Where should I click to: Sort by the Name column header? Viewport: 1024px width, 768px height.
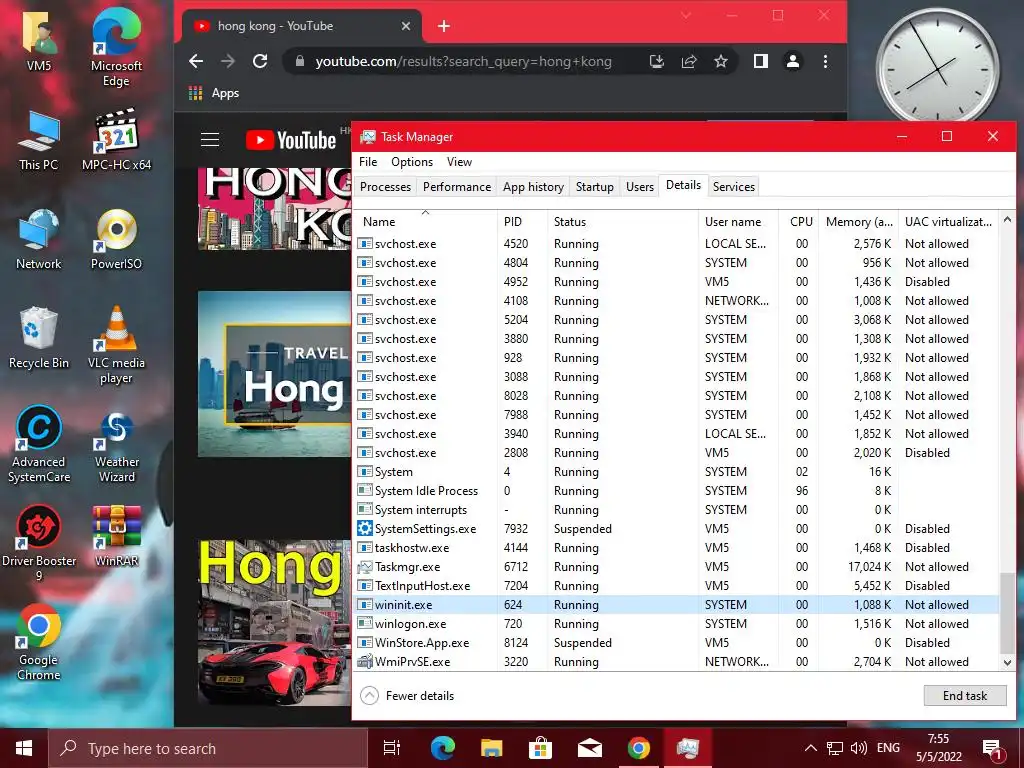(x=425, y=222)
